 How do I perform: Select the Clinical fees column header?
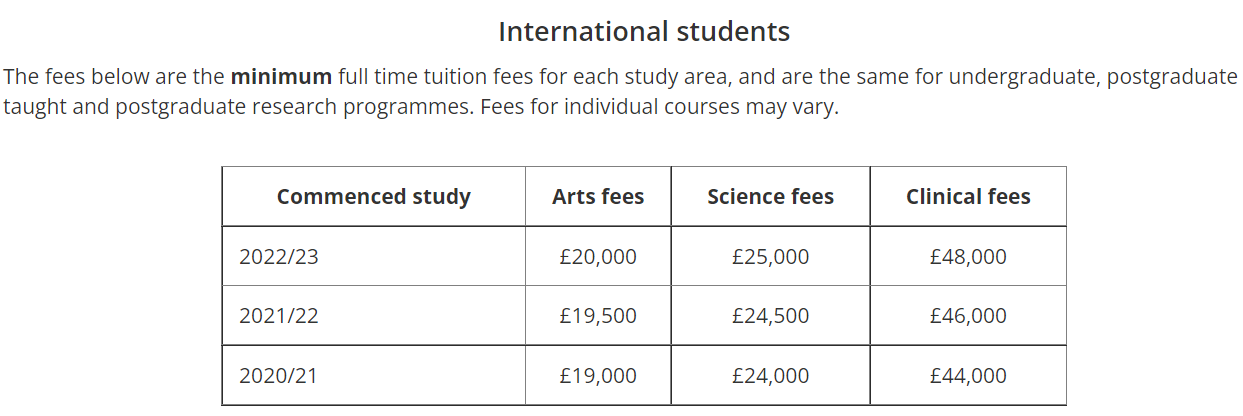[x=968, y=197]
